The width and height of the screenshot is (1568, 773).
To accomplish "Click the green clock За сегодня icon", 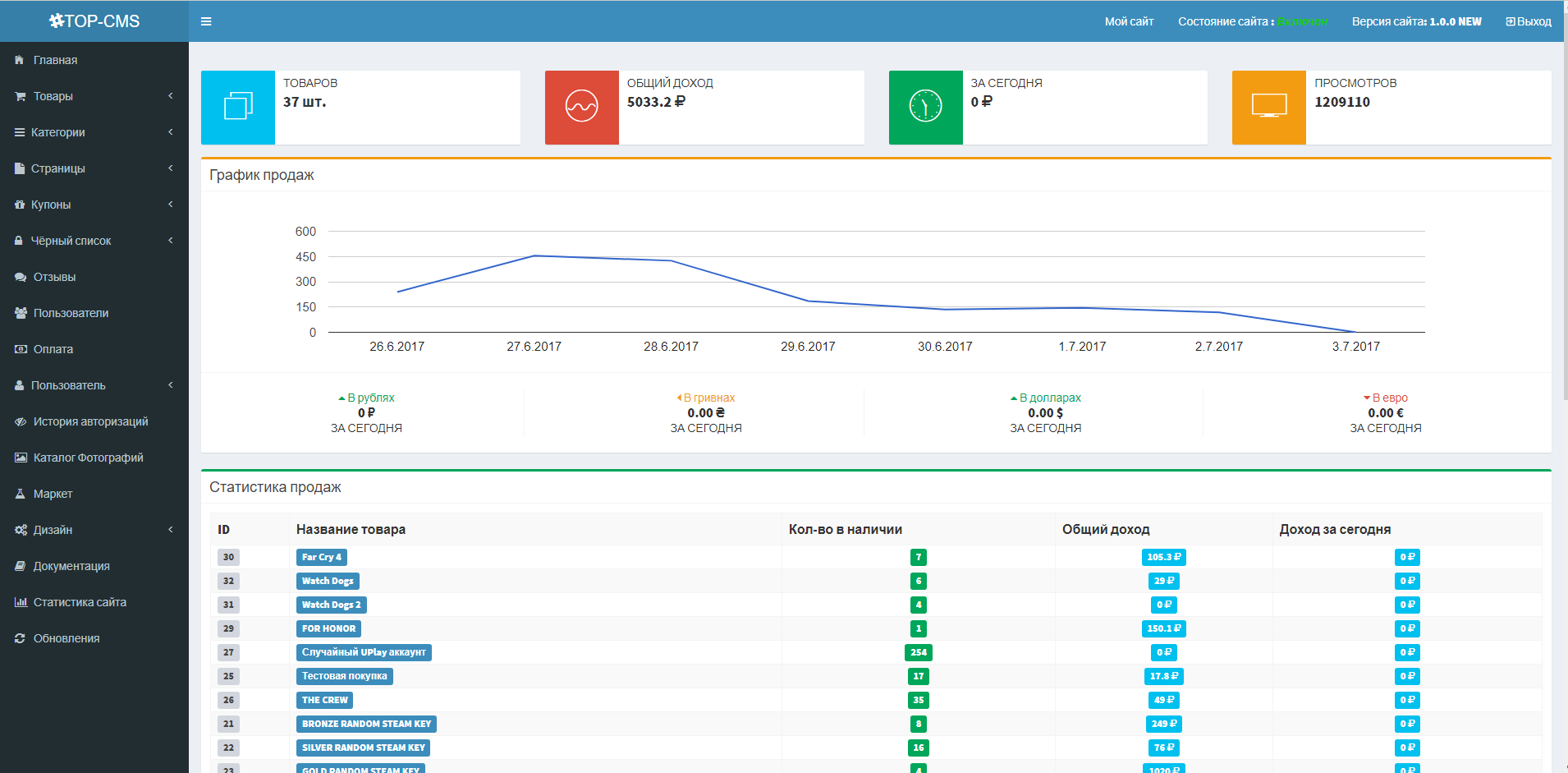I will point(926,108).
